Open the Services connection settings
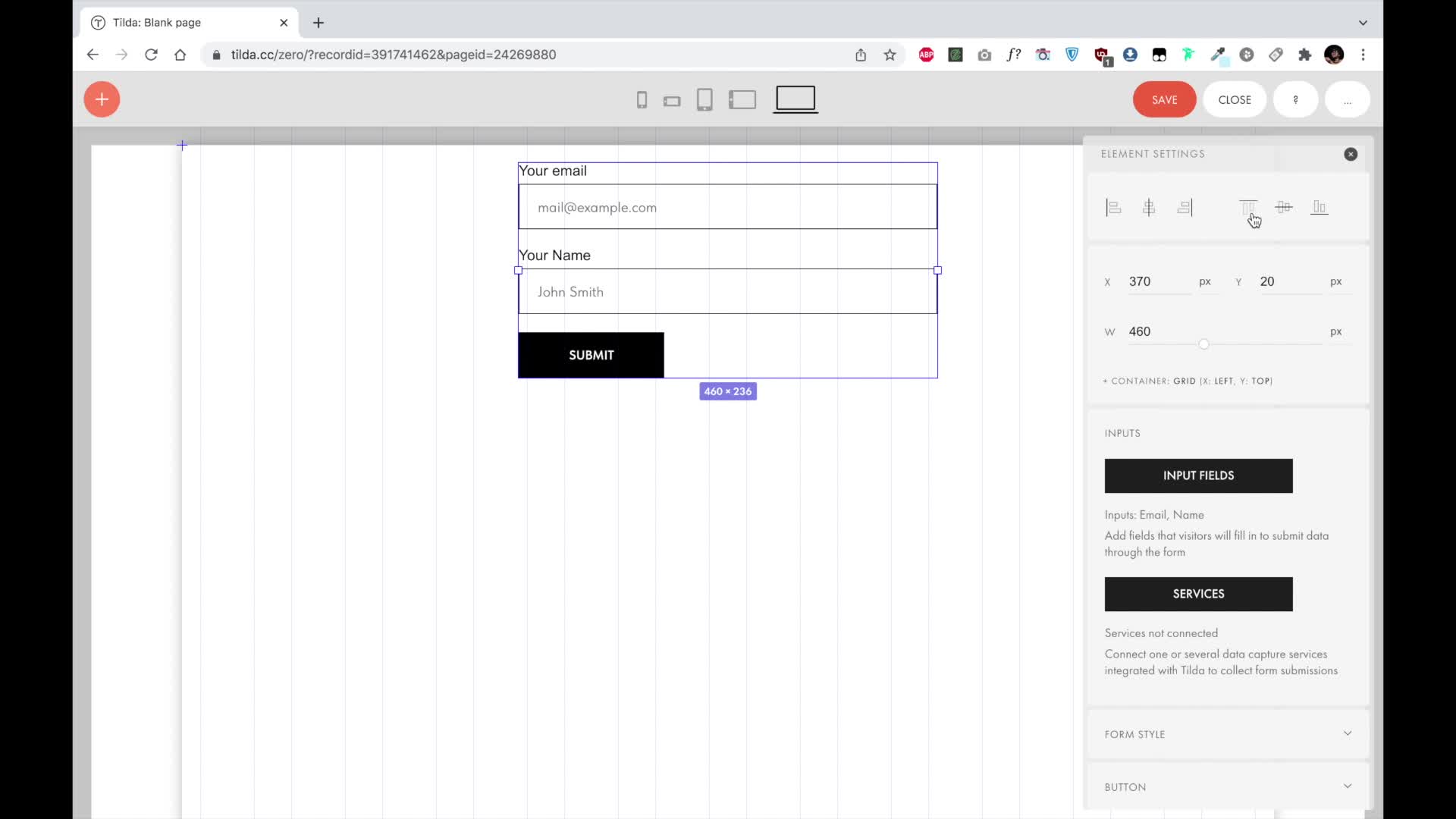Viewport: 1456px width, 819px height. pos(1198,594)
